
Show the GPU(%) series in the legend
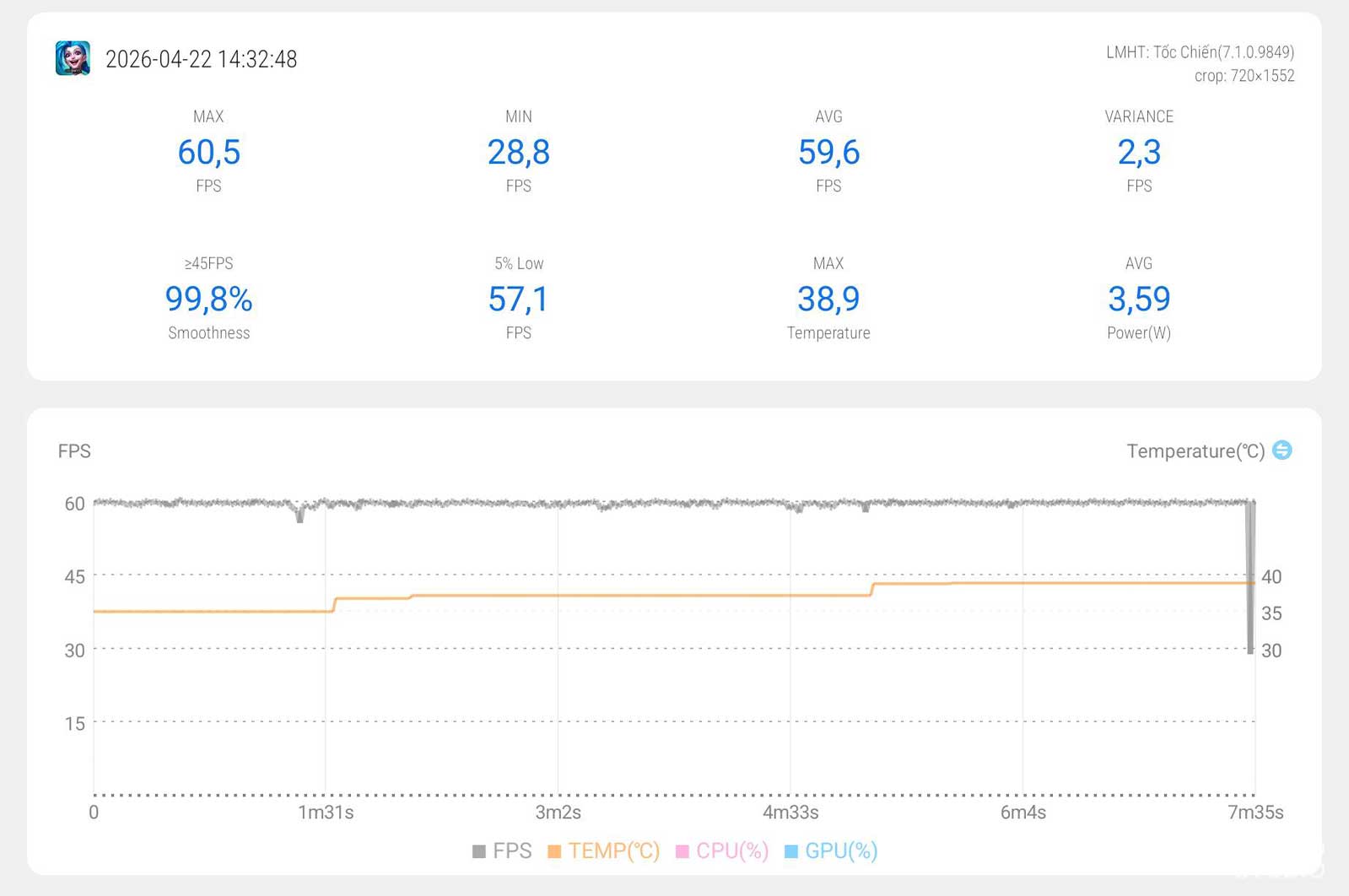[x=831, y=850]
